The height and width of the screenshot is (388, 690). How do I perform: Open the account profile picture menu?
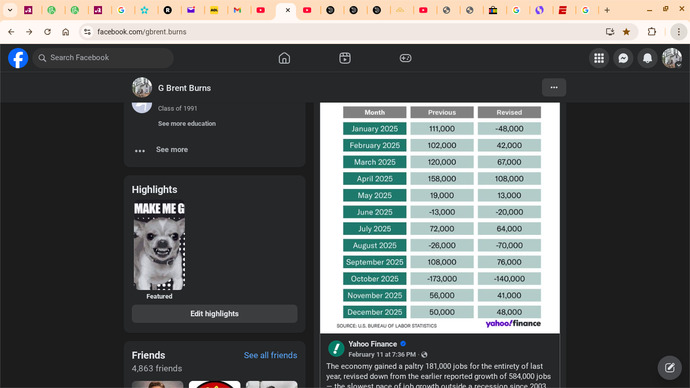pos(672,58)
